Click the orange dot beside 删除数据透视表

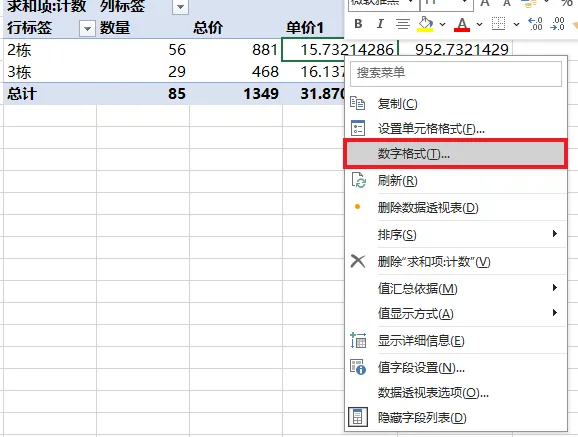(x=357, y=207)
